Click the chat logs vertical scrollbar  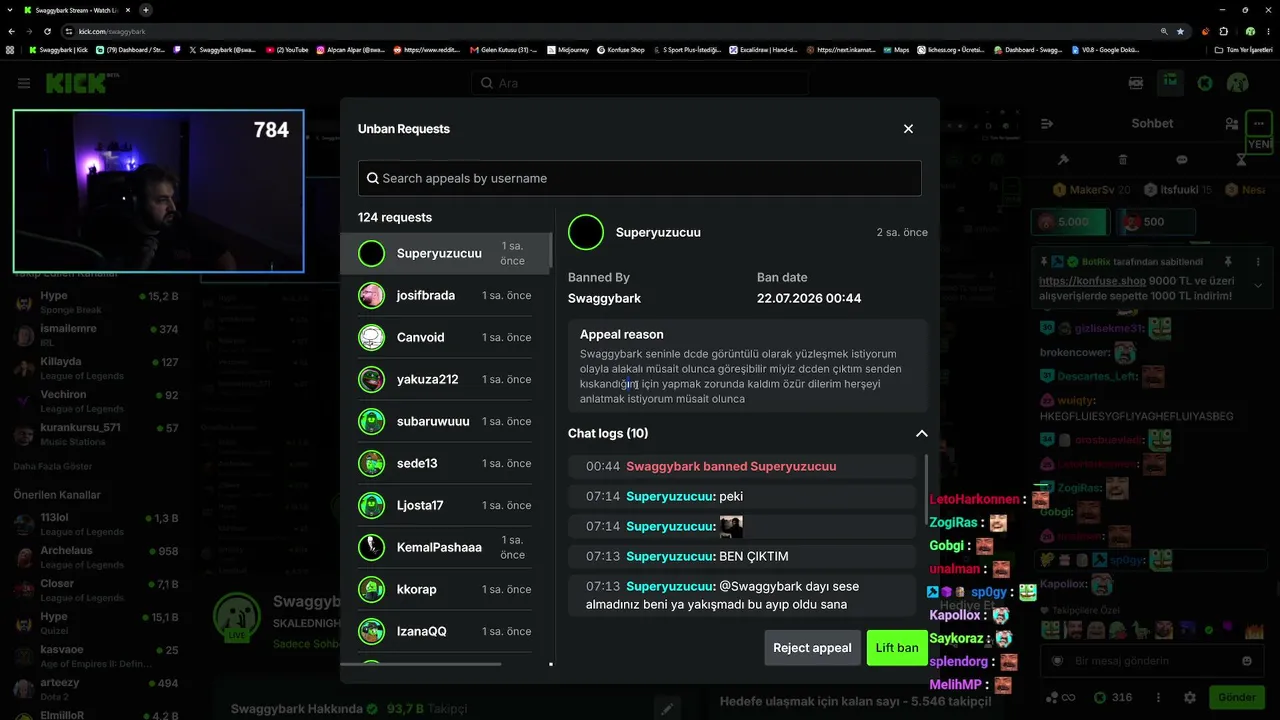coord(927,490)
